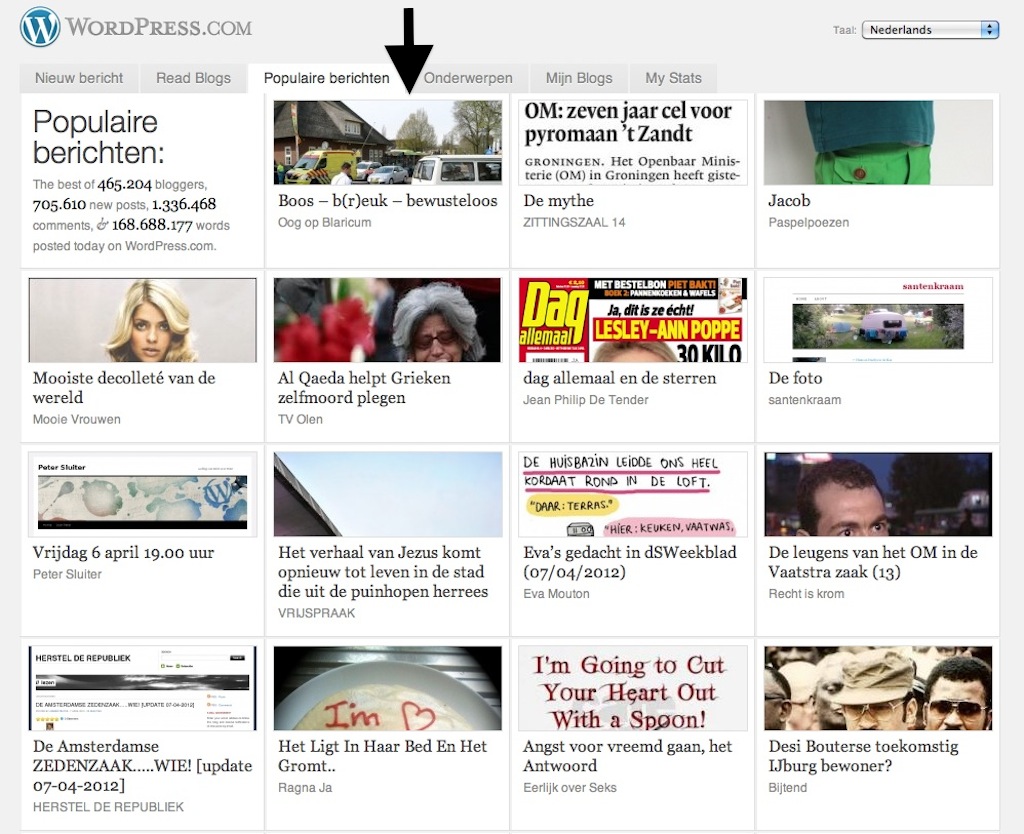Click the 'Cut Your Heart Out' image
The image size is (1024, 834).
632,688
